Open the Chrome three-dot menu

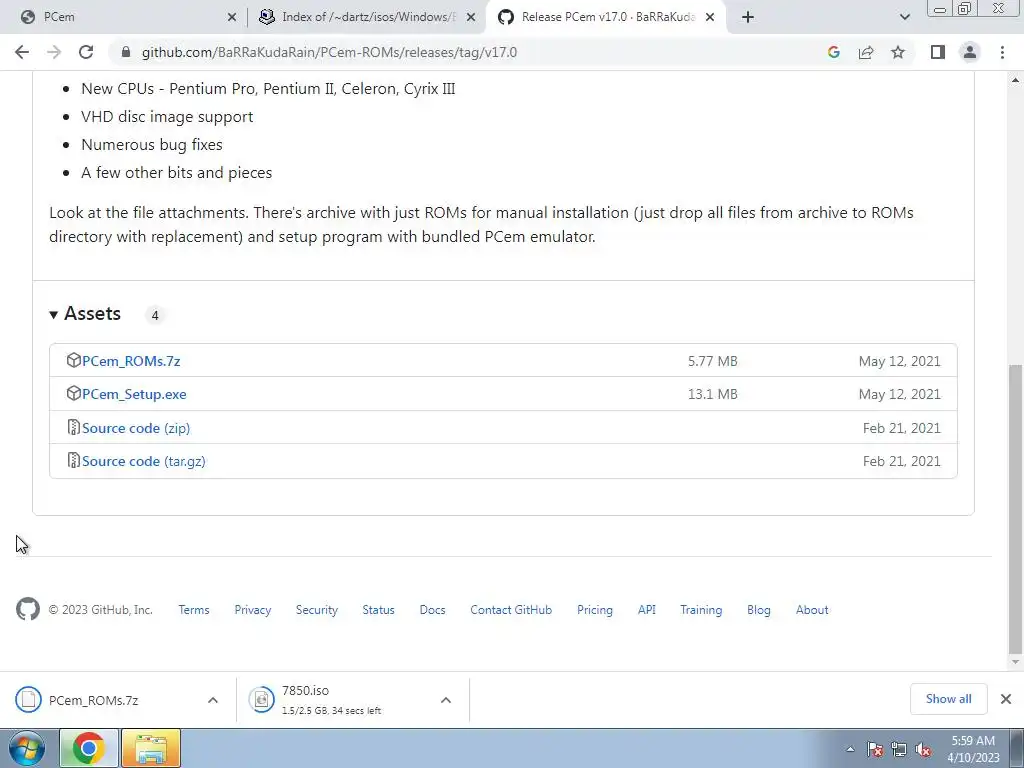(x=1002, y=52)
